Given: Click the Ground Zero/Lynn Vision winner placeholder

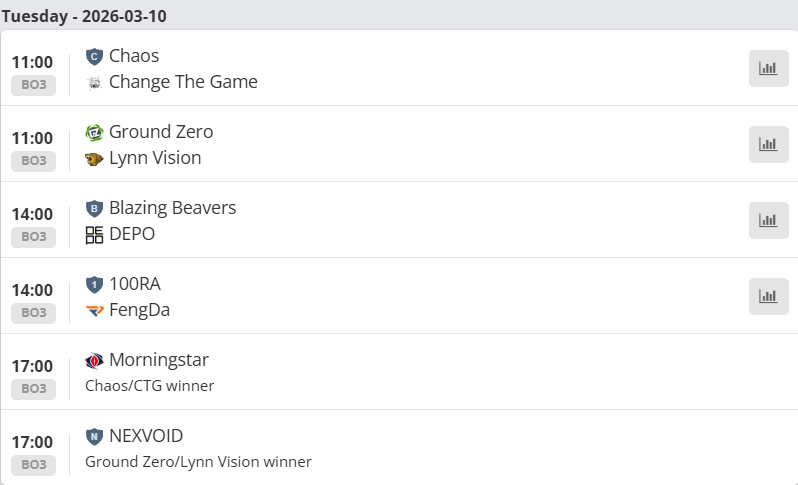Looking at the screenshot, I should [198, 462].
